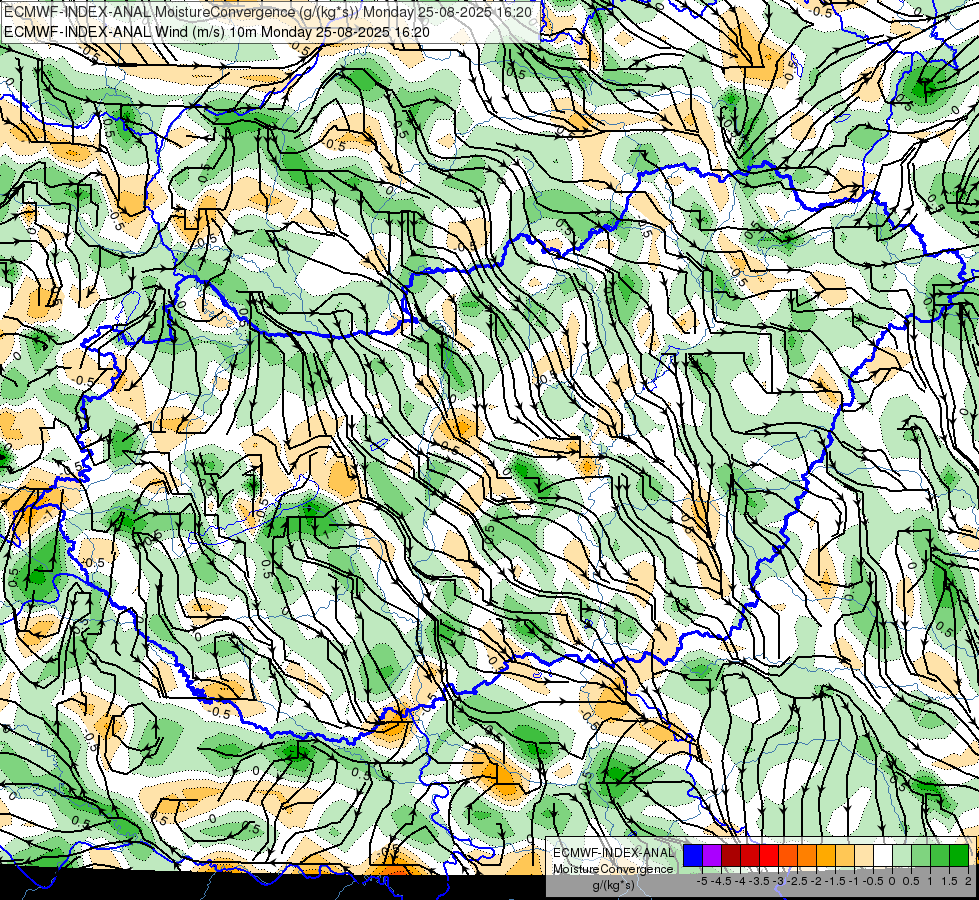979x900 pixels.
Task: Click the Wind (m/s) 10m title line
Action: click(217, 32)
